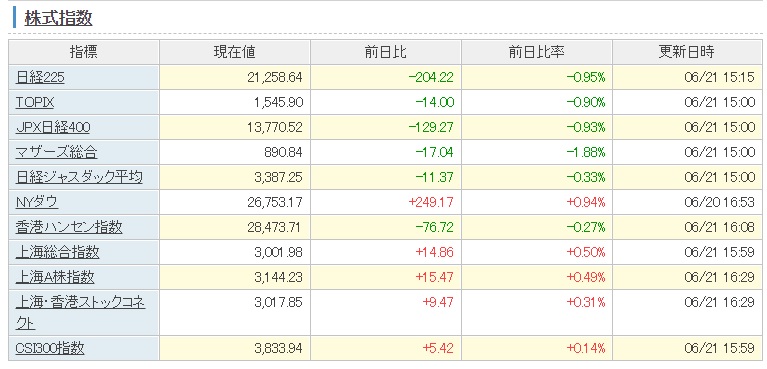Open the 上海・香港ストックコネクト link
This screenshot has height=369, width=767.
(x=80, y=313)
